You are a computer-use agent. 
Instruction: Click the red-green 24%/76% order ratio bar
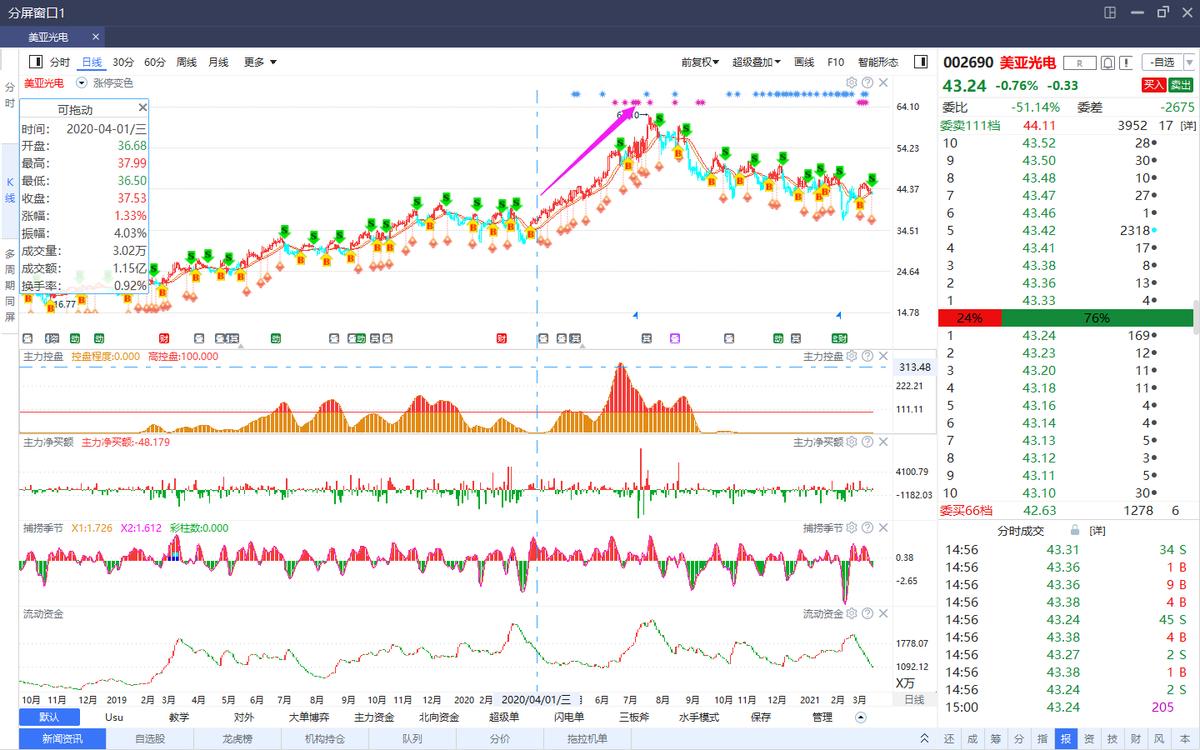pos(1065,318)
